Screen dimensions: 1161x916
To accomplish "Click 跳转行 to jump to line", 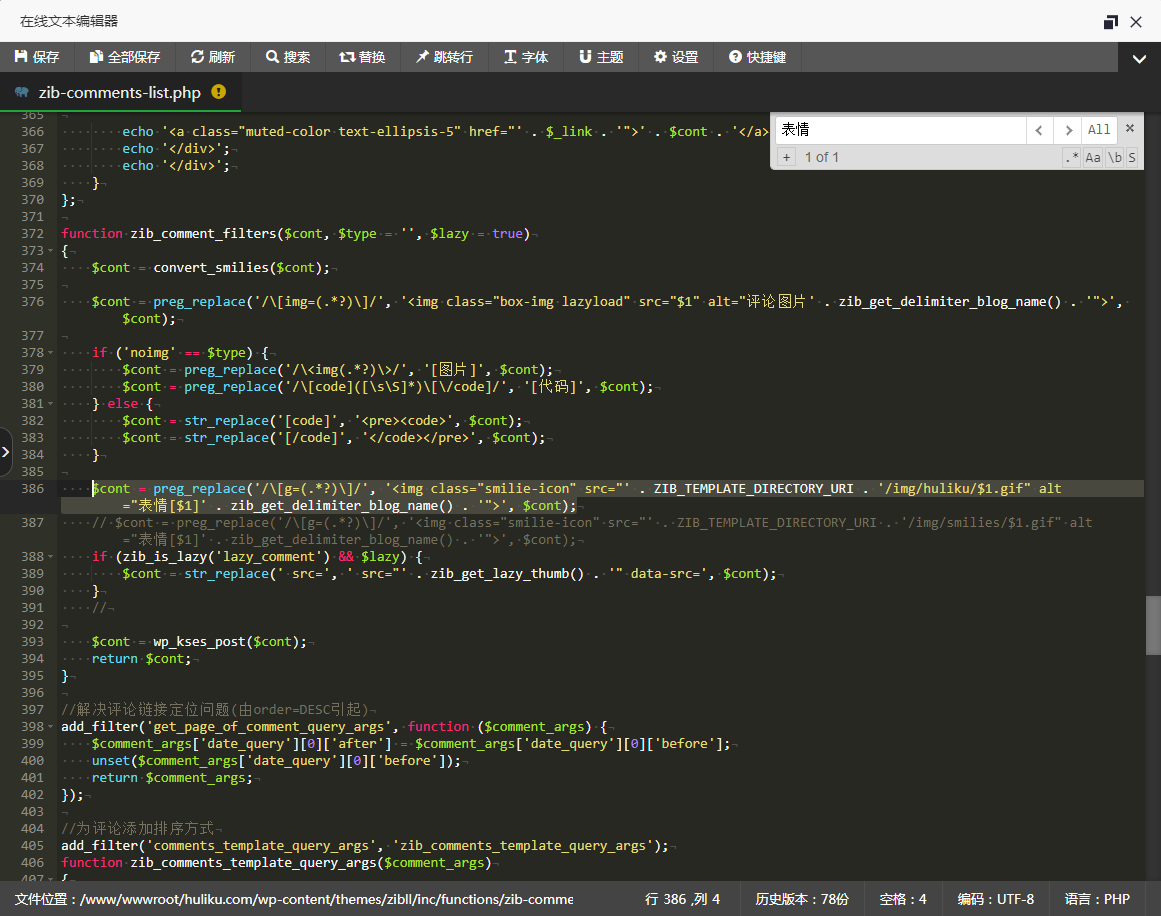I will pyautogui.click(x=444, y=57).
